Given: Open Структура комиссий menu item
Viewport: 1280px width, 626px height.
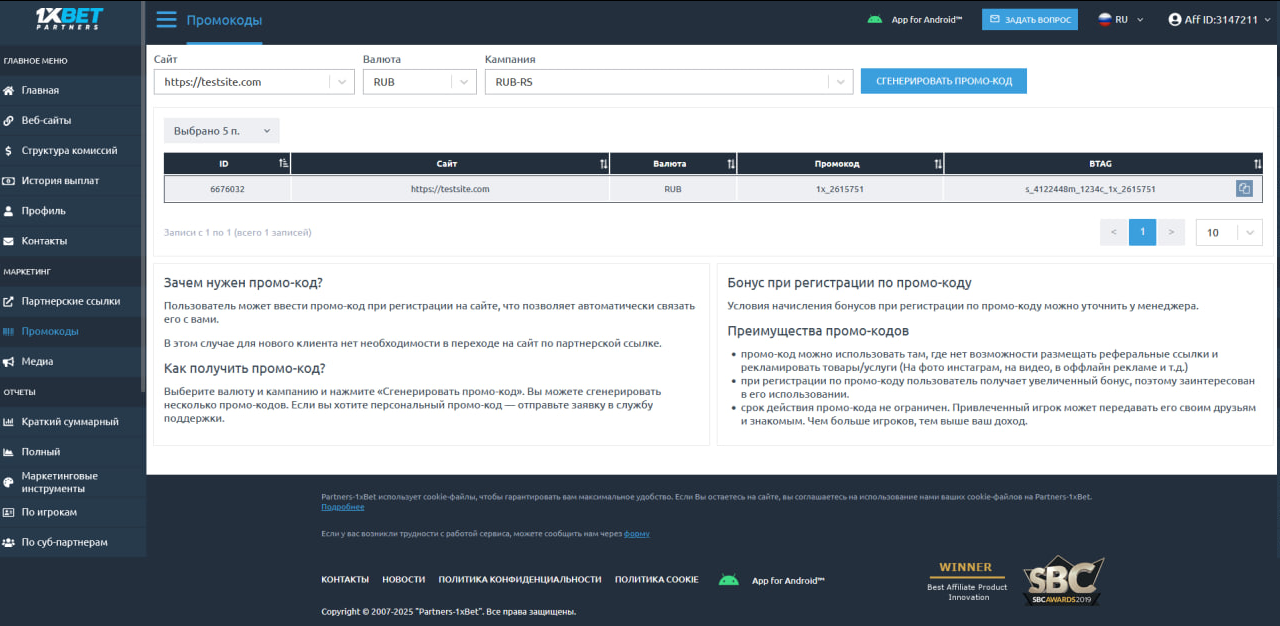Looking at the screenshot, I should [69, 151].
